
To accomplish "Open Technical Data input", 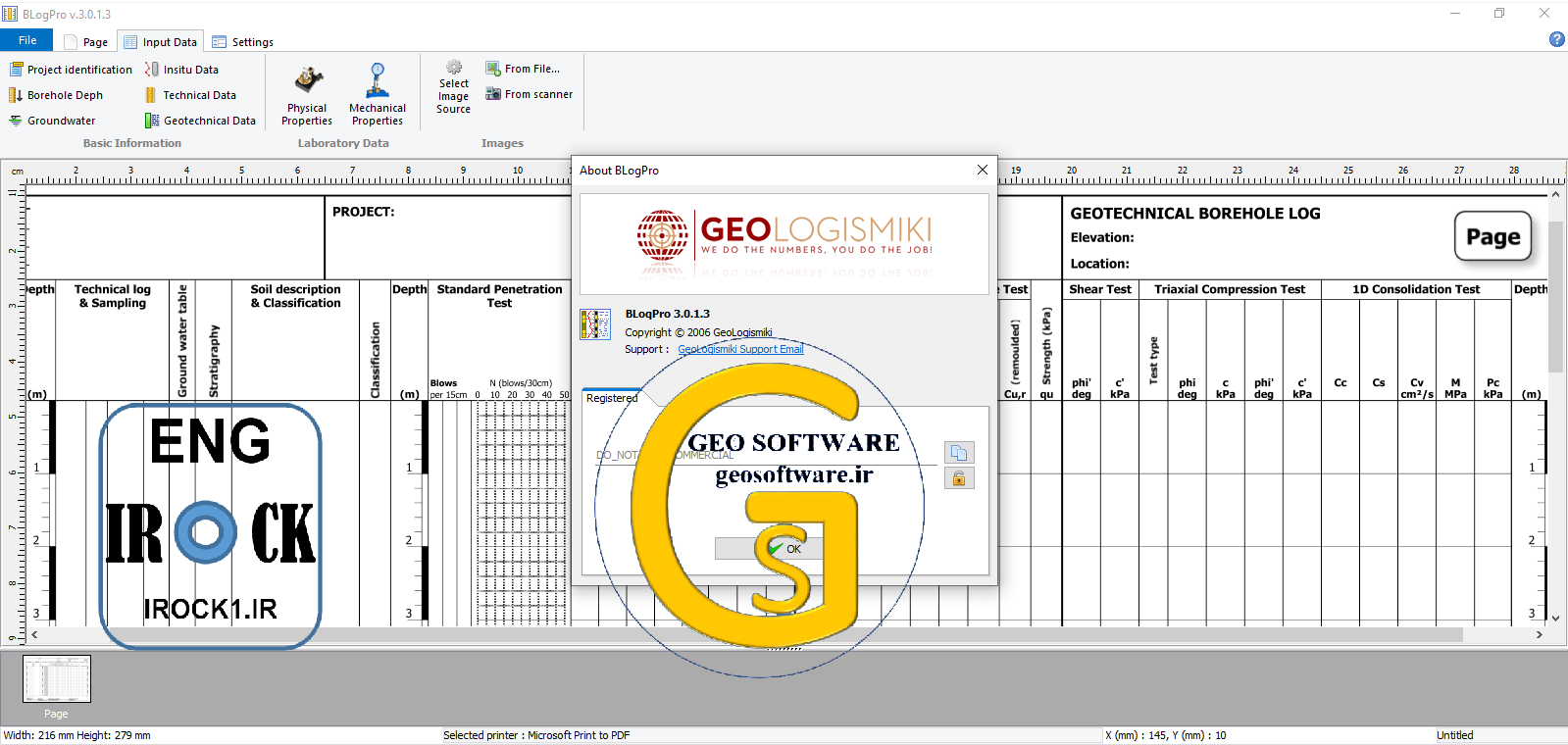I will click(190, 95).
